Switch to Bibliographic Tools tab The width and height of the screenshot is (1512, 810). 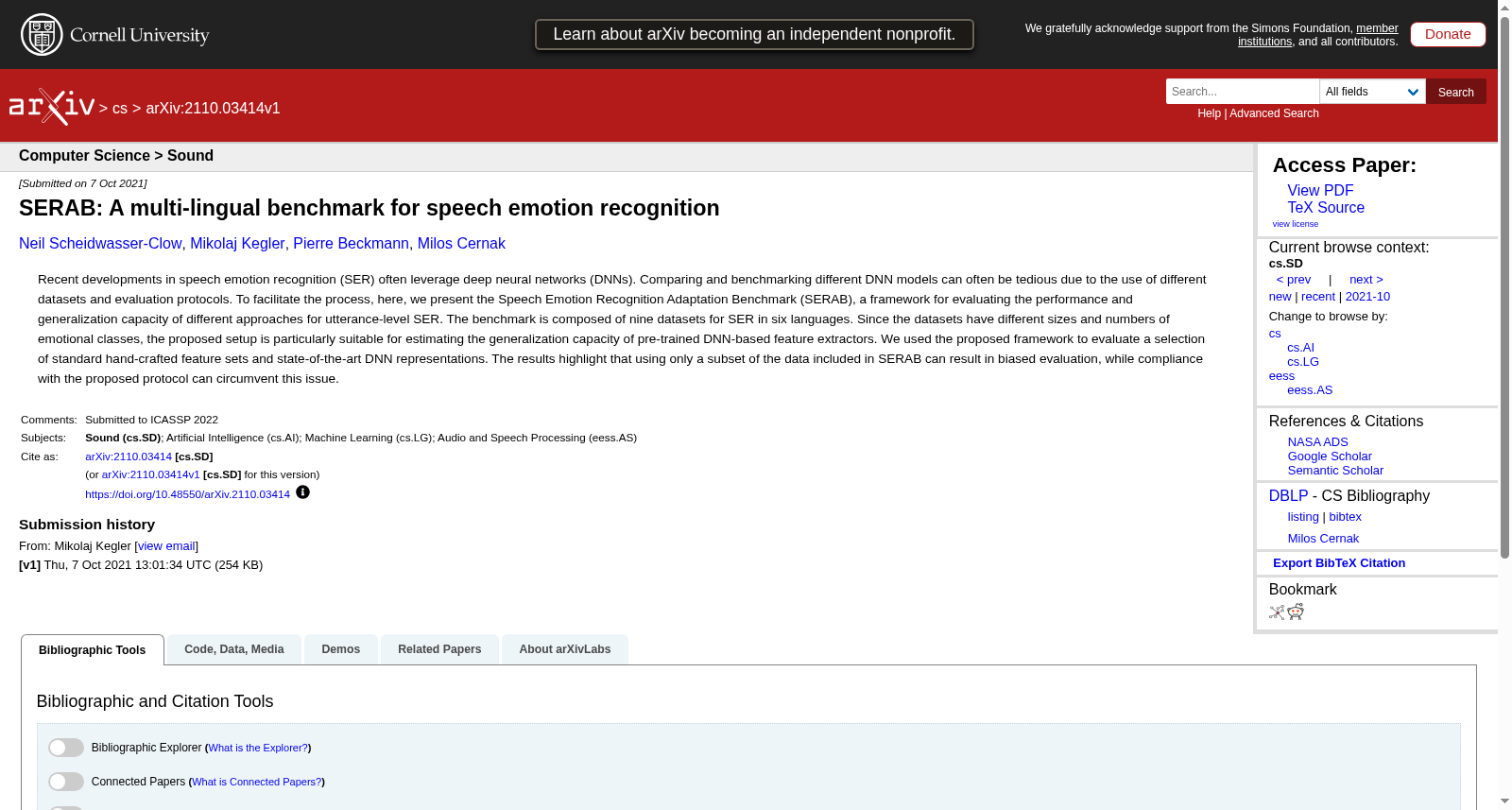coord(93,650)
